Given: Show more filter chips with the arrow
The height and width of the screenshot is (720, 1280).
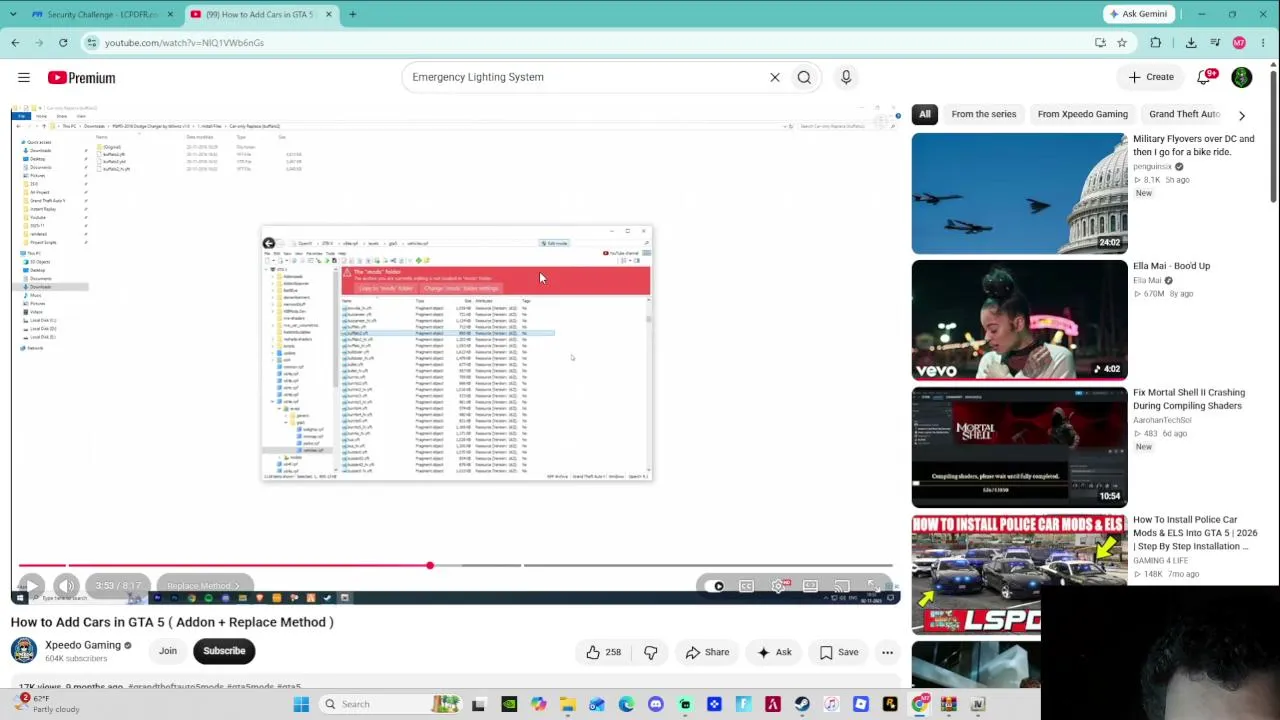Looking at the screenshot, I should tap(1242, 115).
